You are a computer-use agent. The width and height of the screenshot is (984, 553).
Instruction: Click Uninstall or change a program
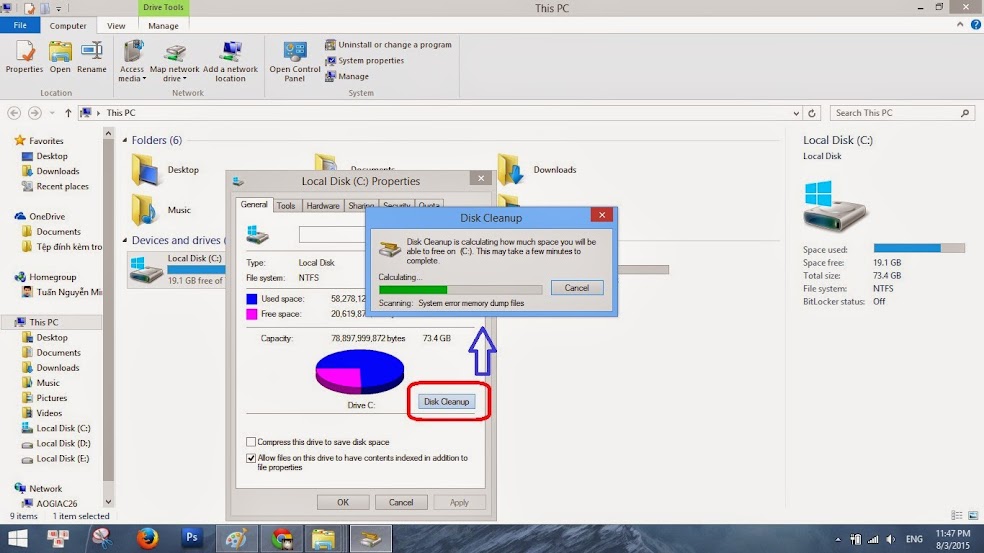coord(388,45)
